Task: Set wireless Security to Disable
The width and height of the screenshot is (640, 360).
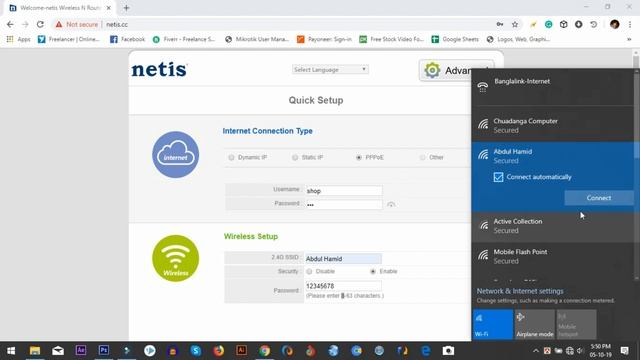Action: pyautogui.click(x=309, y=271)
